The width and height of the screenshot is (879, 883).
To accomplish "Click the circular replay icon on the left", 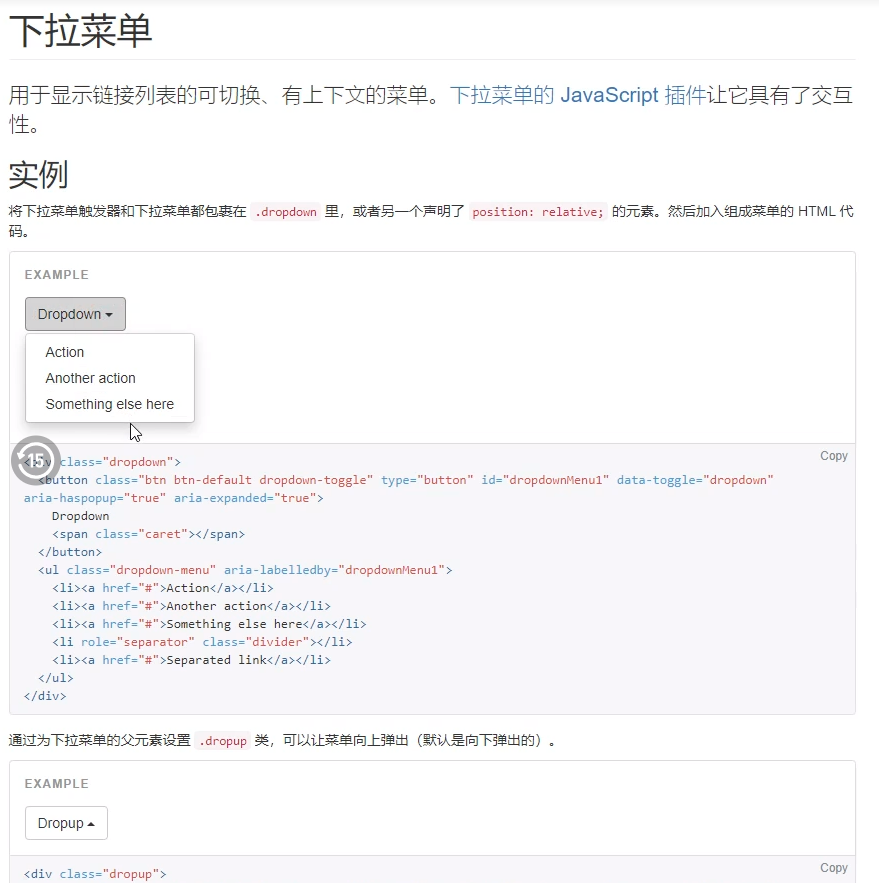I will point(37,459).
